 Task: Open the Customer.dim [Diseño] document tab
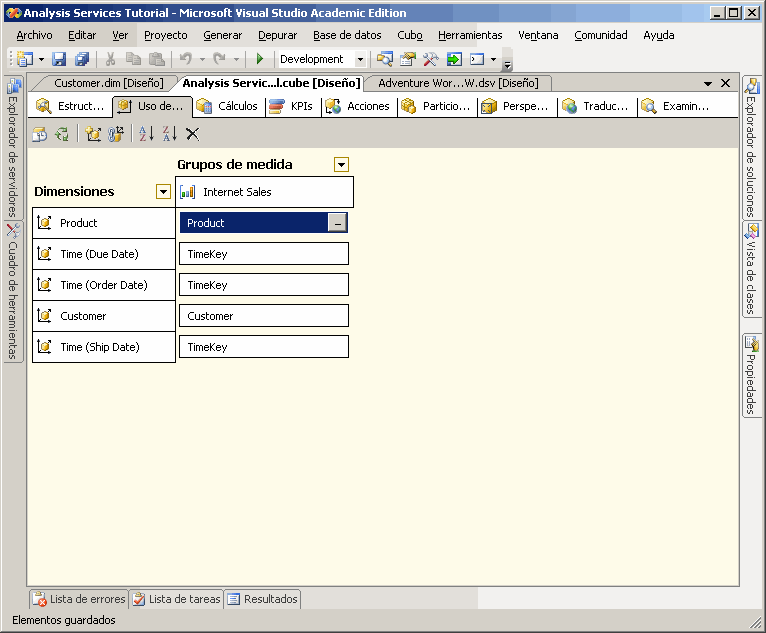(108, 83)
